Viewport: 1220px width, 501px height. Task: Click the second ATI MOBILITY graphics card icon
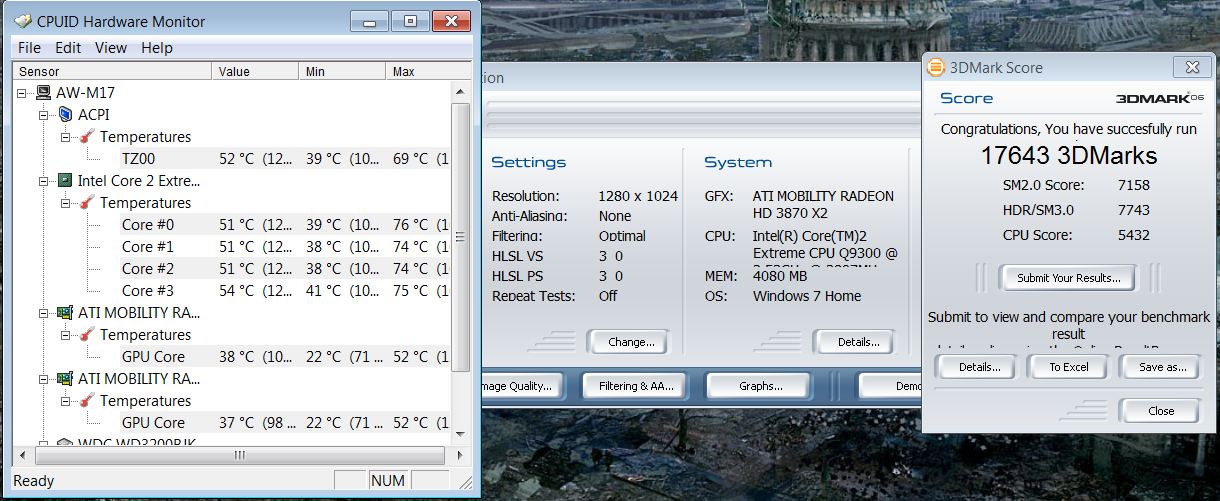(64, 379)
